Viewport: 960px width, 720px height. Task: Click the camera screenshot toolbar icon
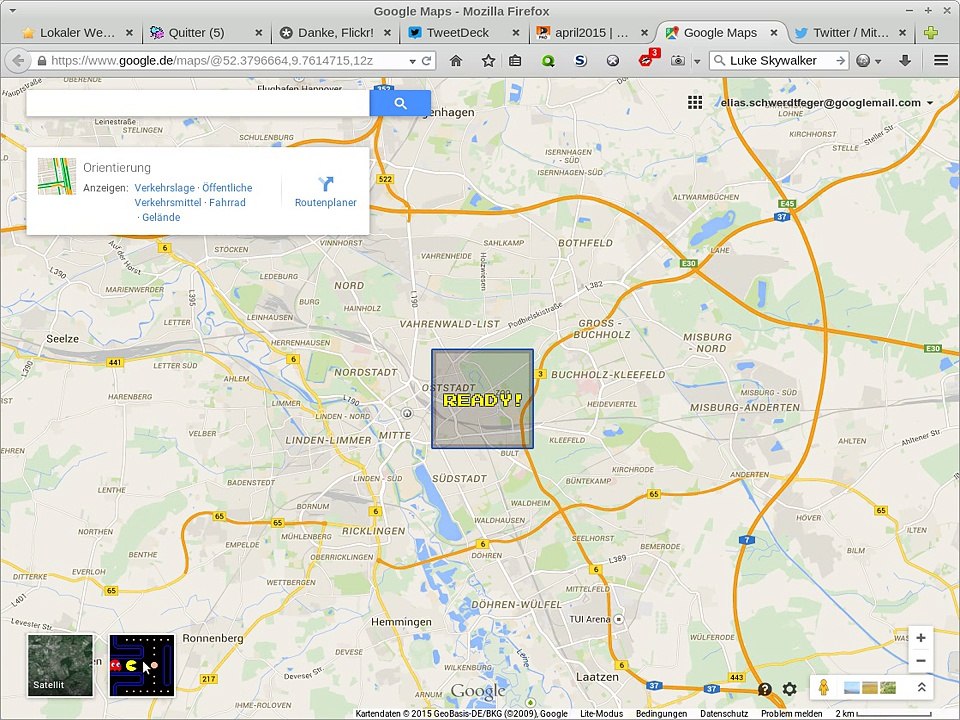(677, 61)
